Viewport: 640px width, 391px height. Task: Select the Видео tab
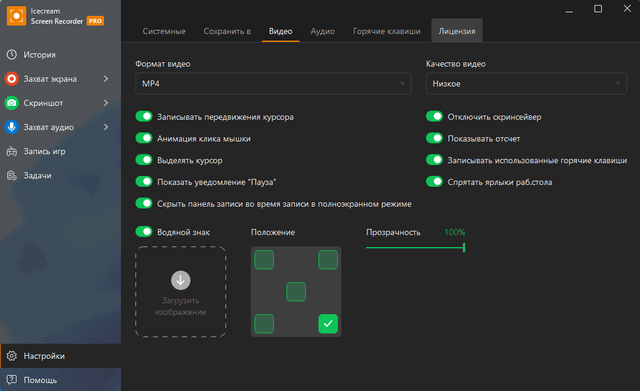(x=280, y=31)
